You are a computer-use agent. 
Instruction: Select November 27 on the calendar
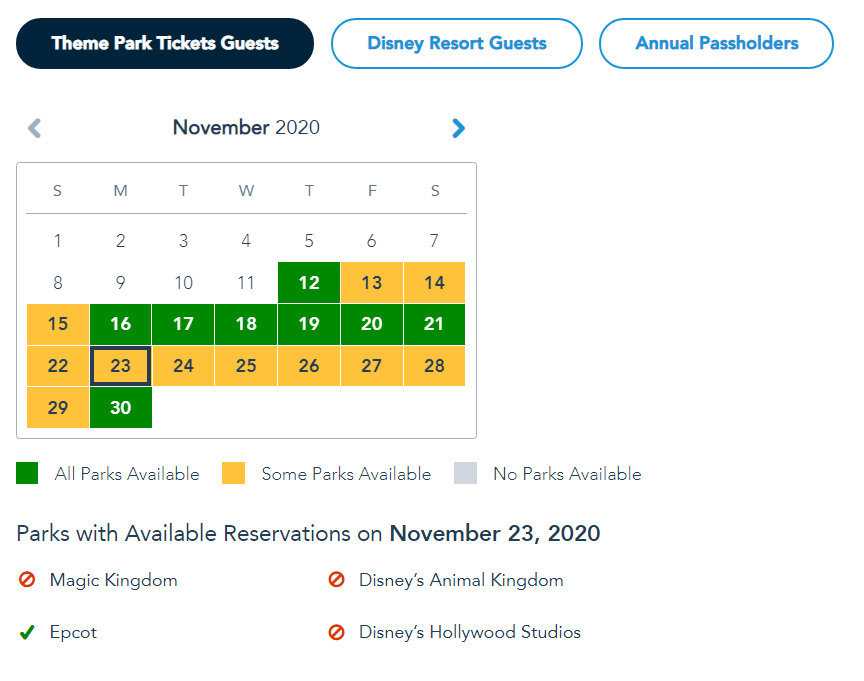click(x=371, y=366)
